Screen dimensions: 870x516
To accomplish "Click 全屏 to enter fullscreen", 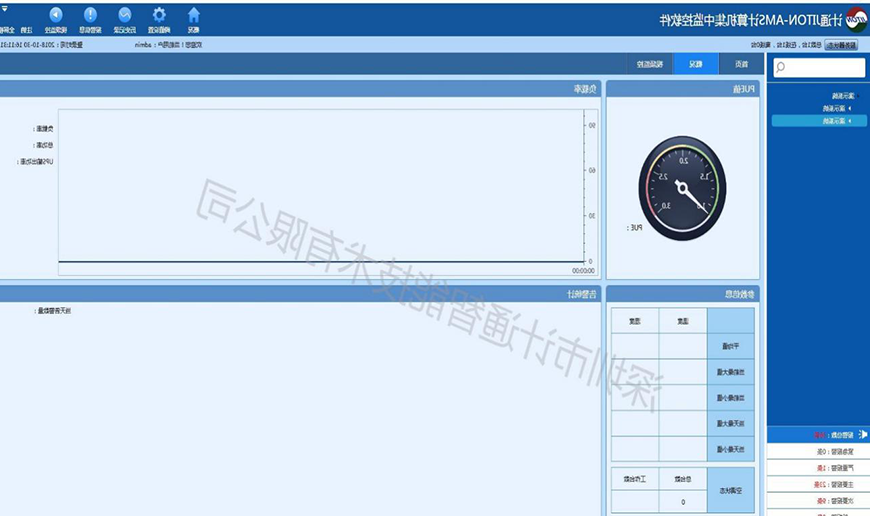I will tap(7, 30).
